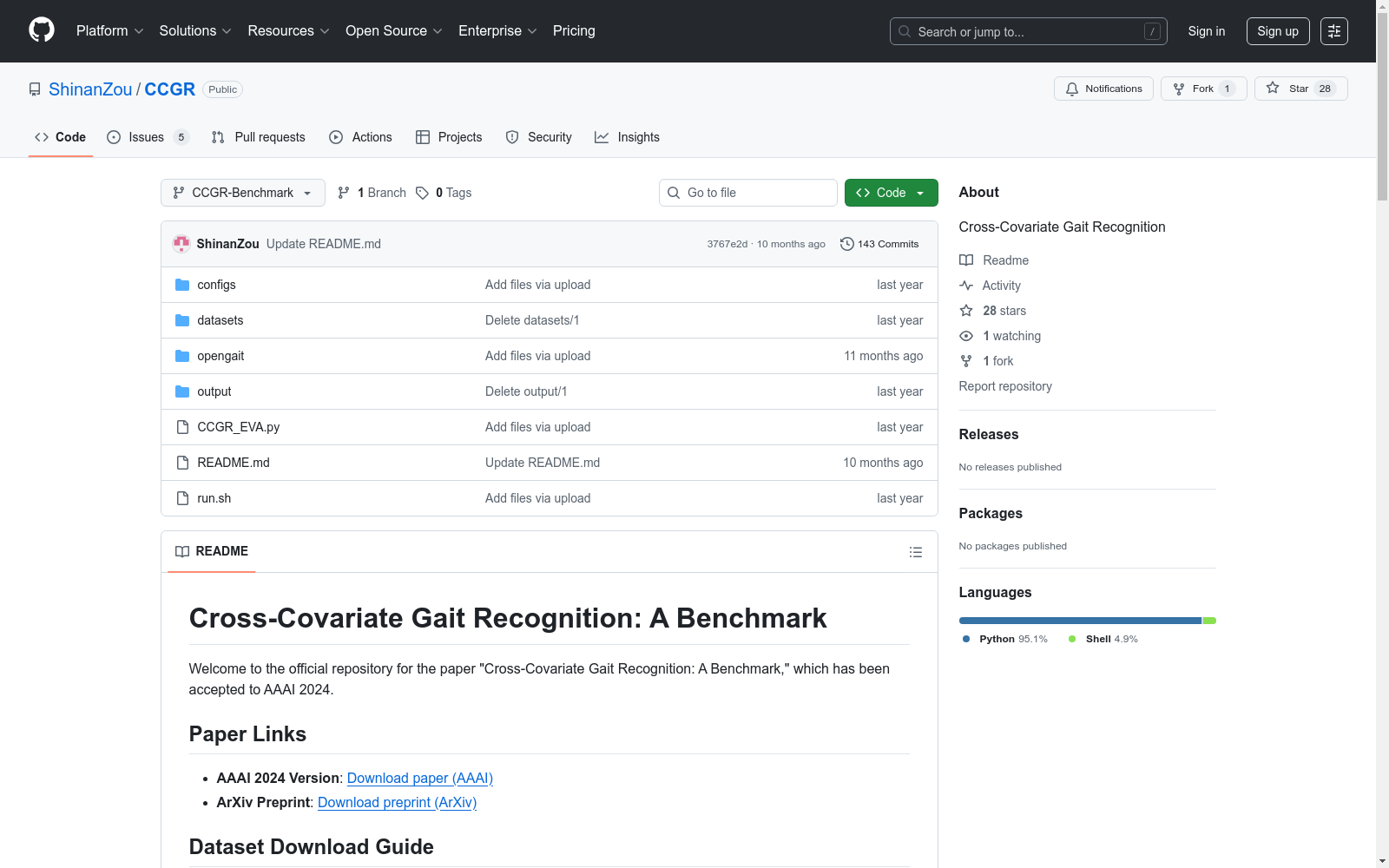
Task: Click the Notifications bell icon
Action: pos(1072,89)
